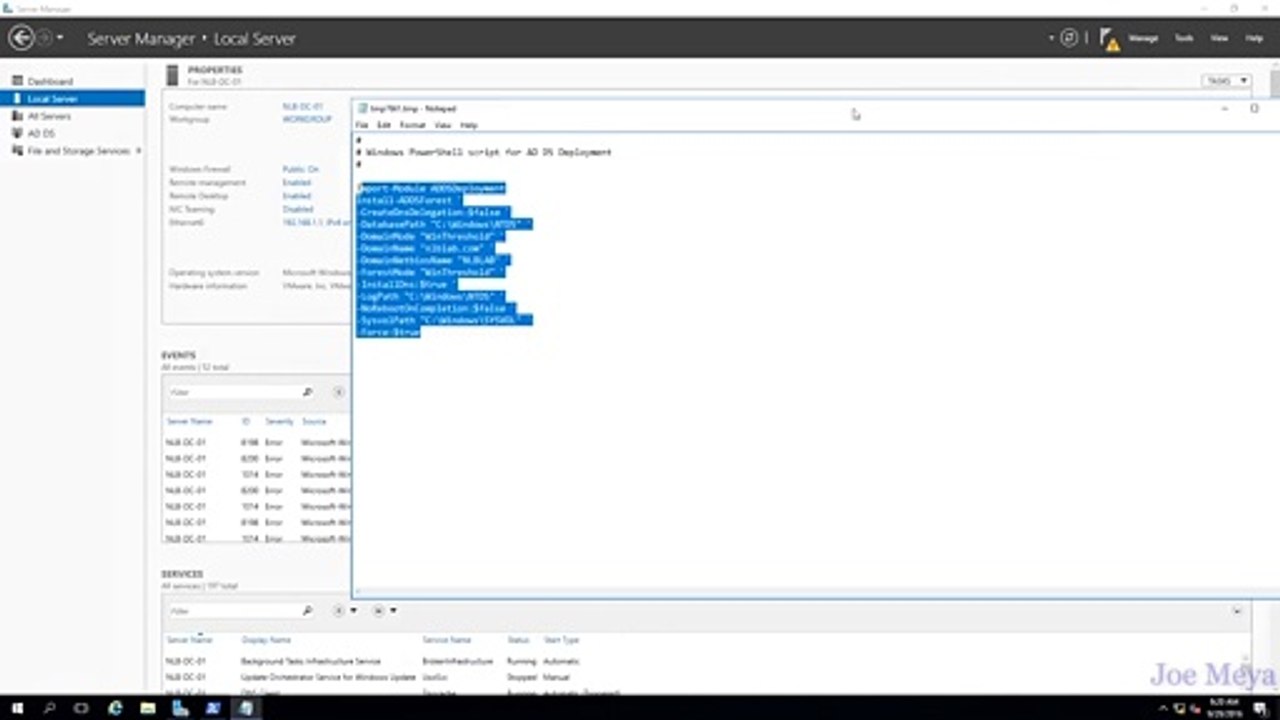Click the Remote Desktop Enabled link

pos(297,196)
